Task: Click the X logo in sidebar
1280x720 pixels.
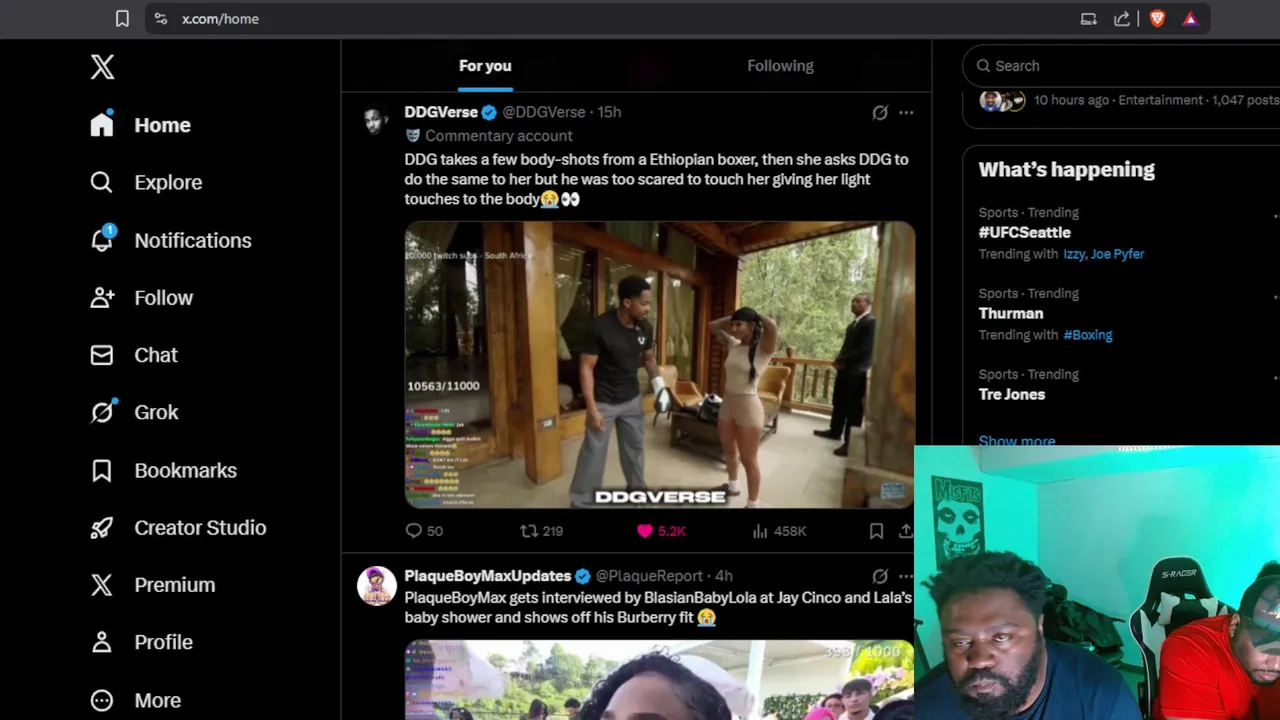Action: point(102,67)
